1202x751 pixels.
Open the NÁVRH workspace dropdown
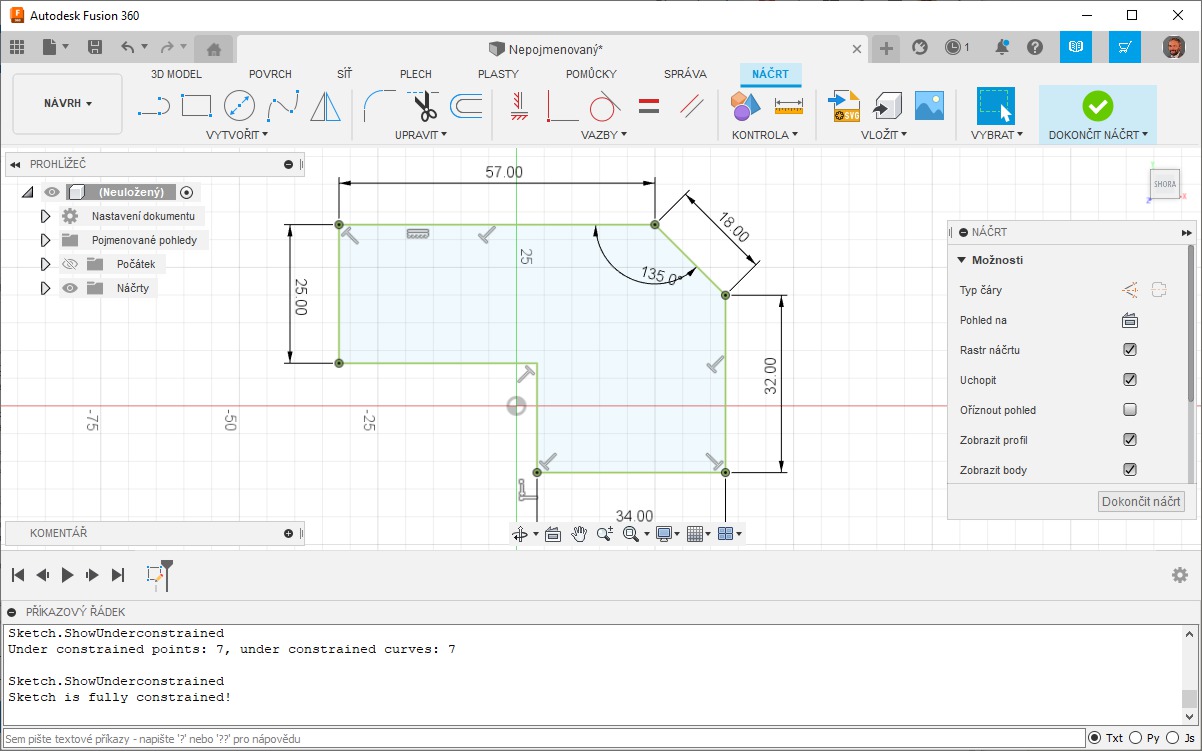point(67,103)
